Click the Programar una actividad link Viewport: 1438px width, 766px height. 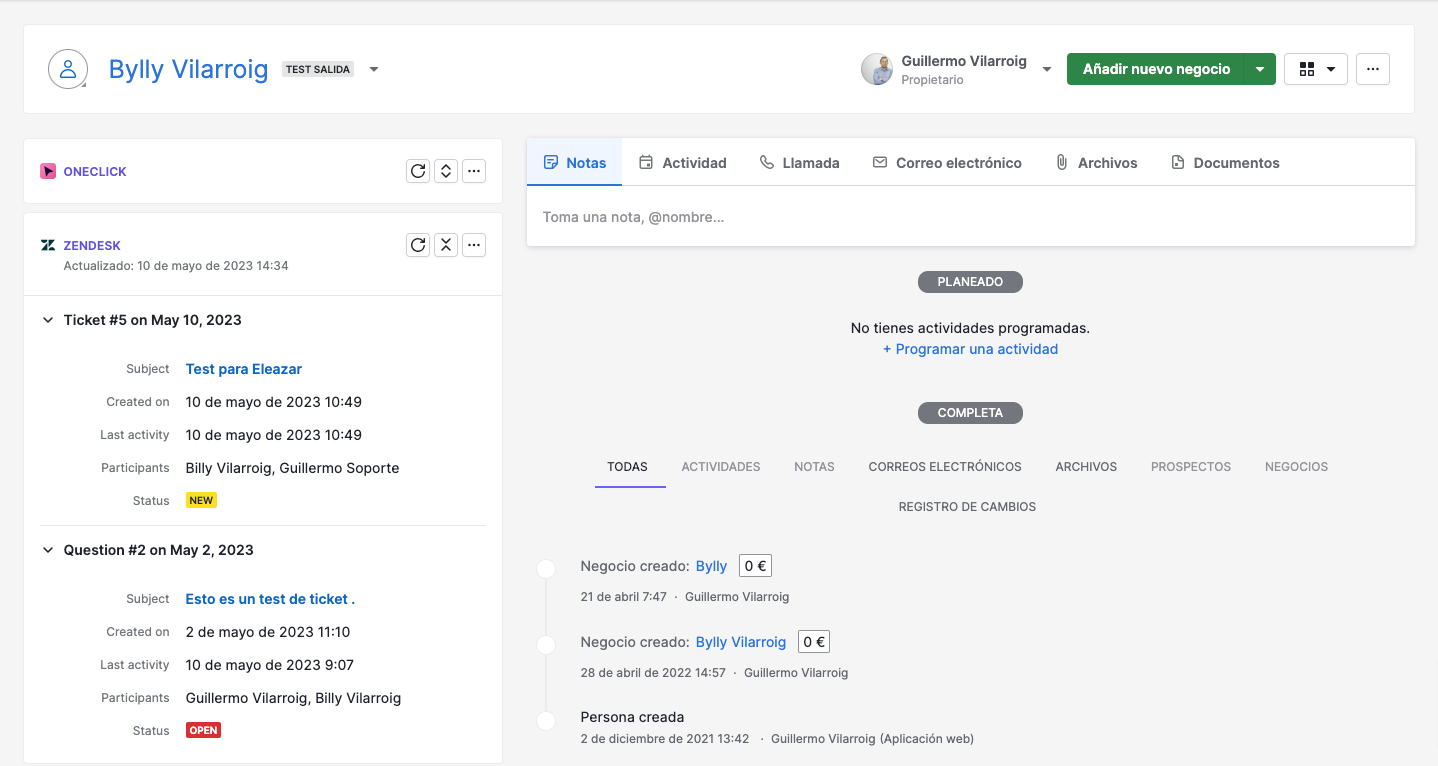(x=970, y=349)
